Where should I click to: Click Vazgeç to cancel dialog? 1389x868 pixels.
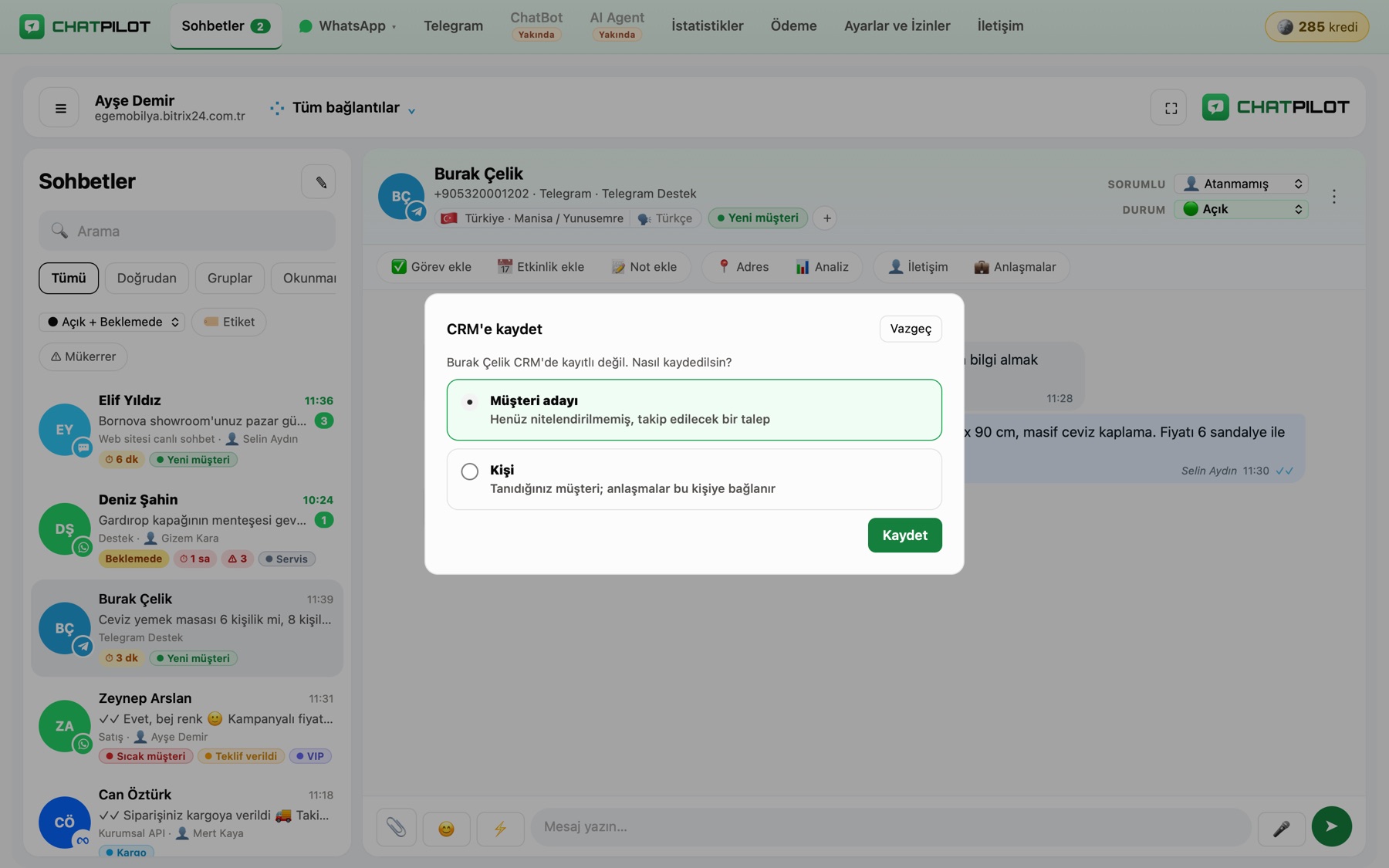[x=911, y=329]
